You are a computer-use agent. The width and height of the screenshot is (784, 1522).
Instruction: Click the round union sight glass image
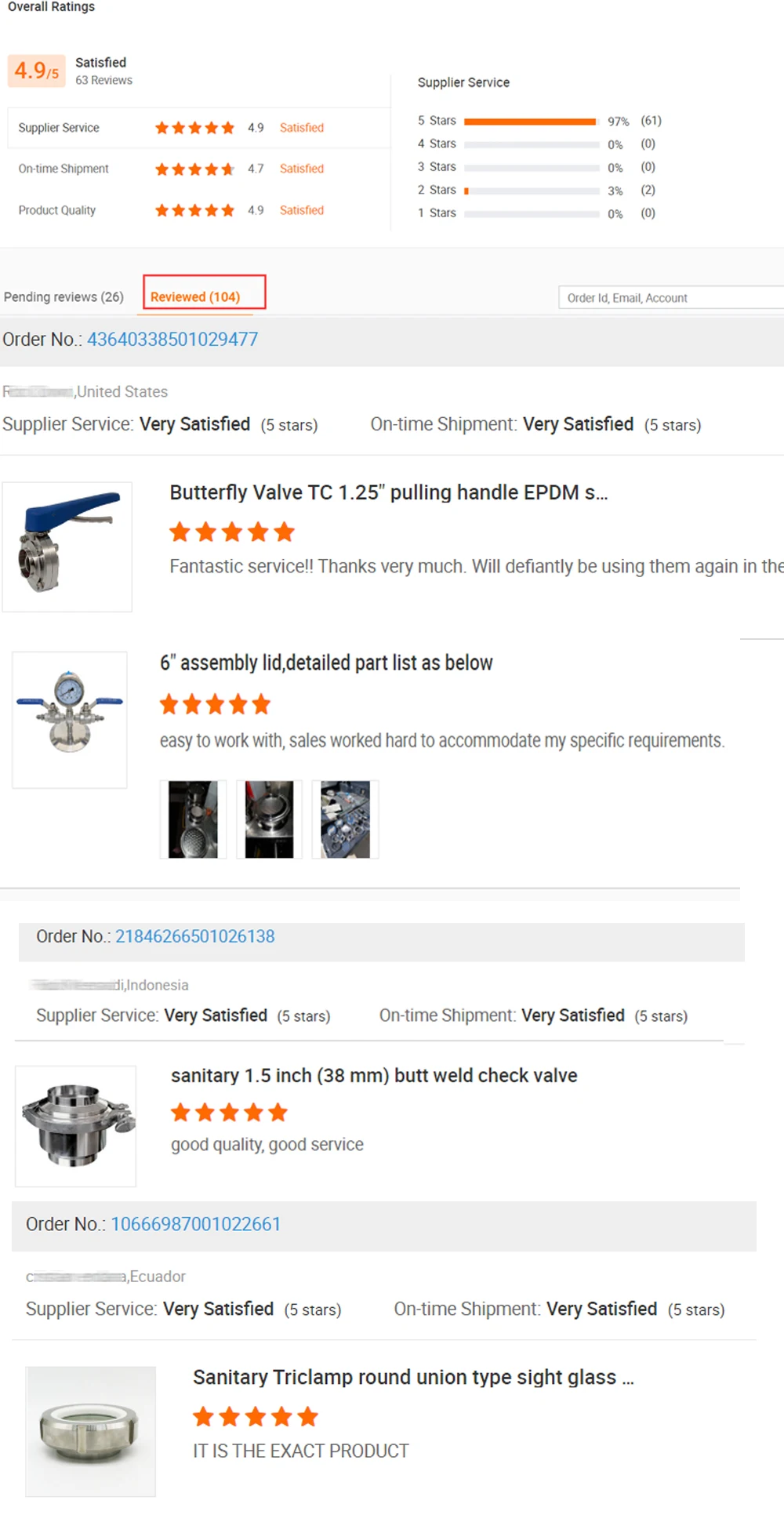[90, 1431]
